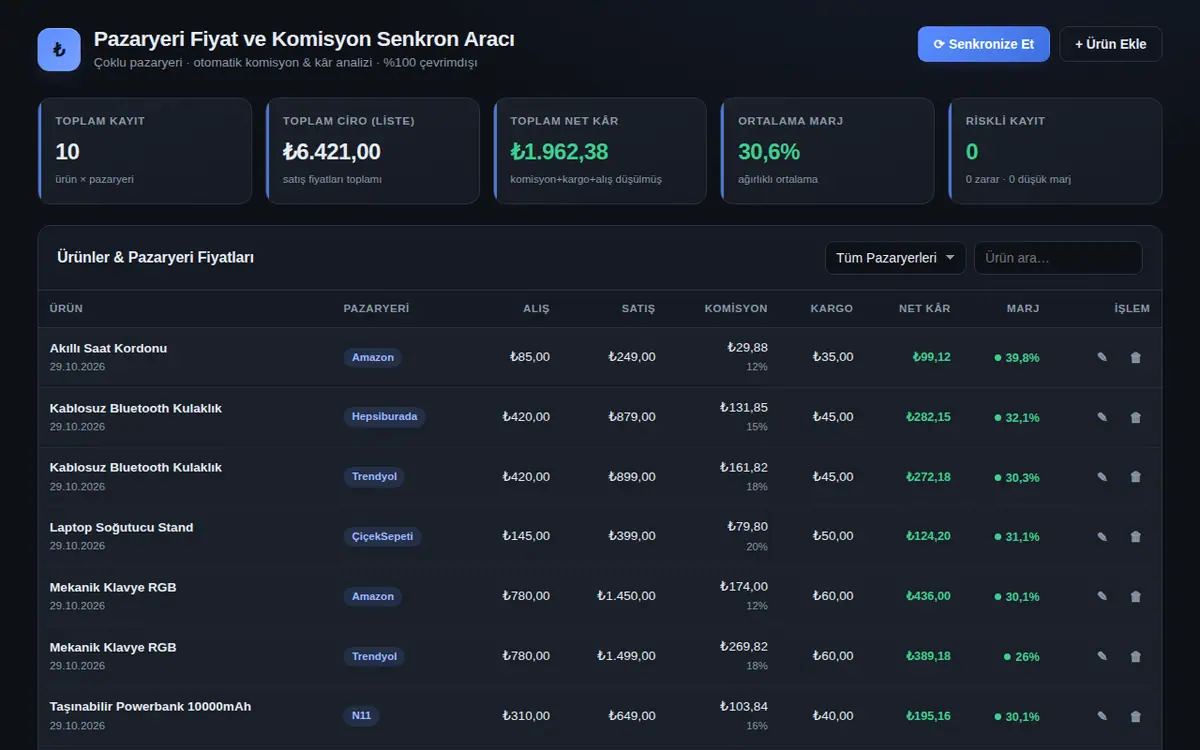Click the ALIŞ column header

pos(536,309)
